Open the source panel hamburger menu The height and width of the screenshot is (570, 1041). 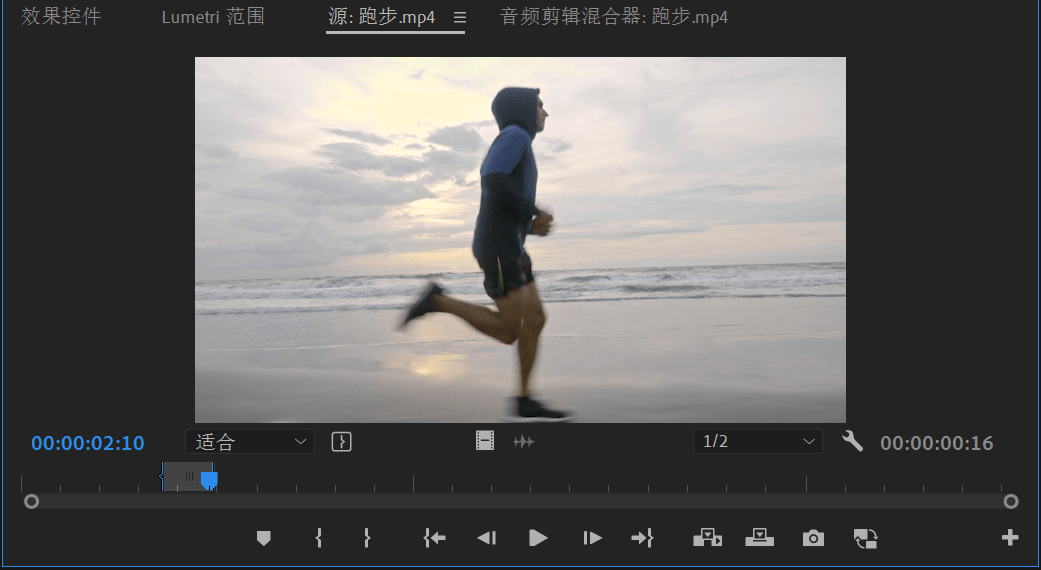point(459,17)
